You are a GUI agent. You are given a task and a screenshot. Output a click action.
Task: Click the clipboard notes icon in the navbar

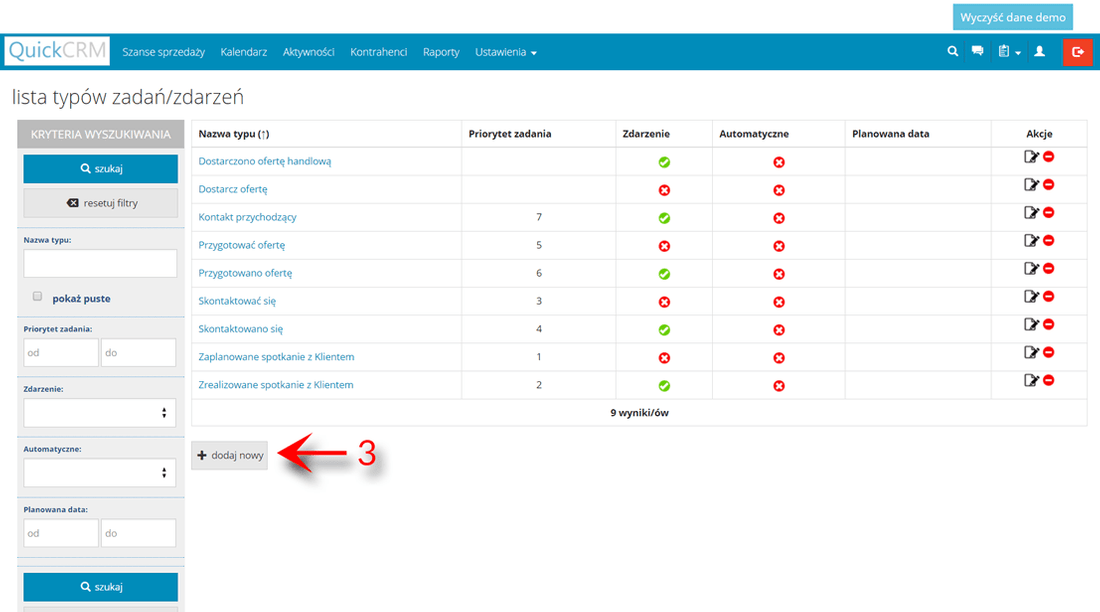click(x=1004, y=51)
